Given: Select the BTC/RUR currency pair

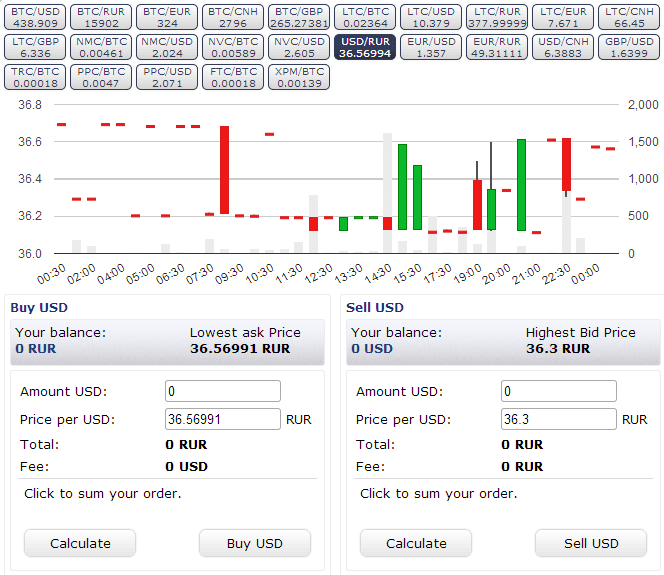Looking at the screenshot, I should tap(101, 17).
